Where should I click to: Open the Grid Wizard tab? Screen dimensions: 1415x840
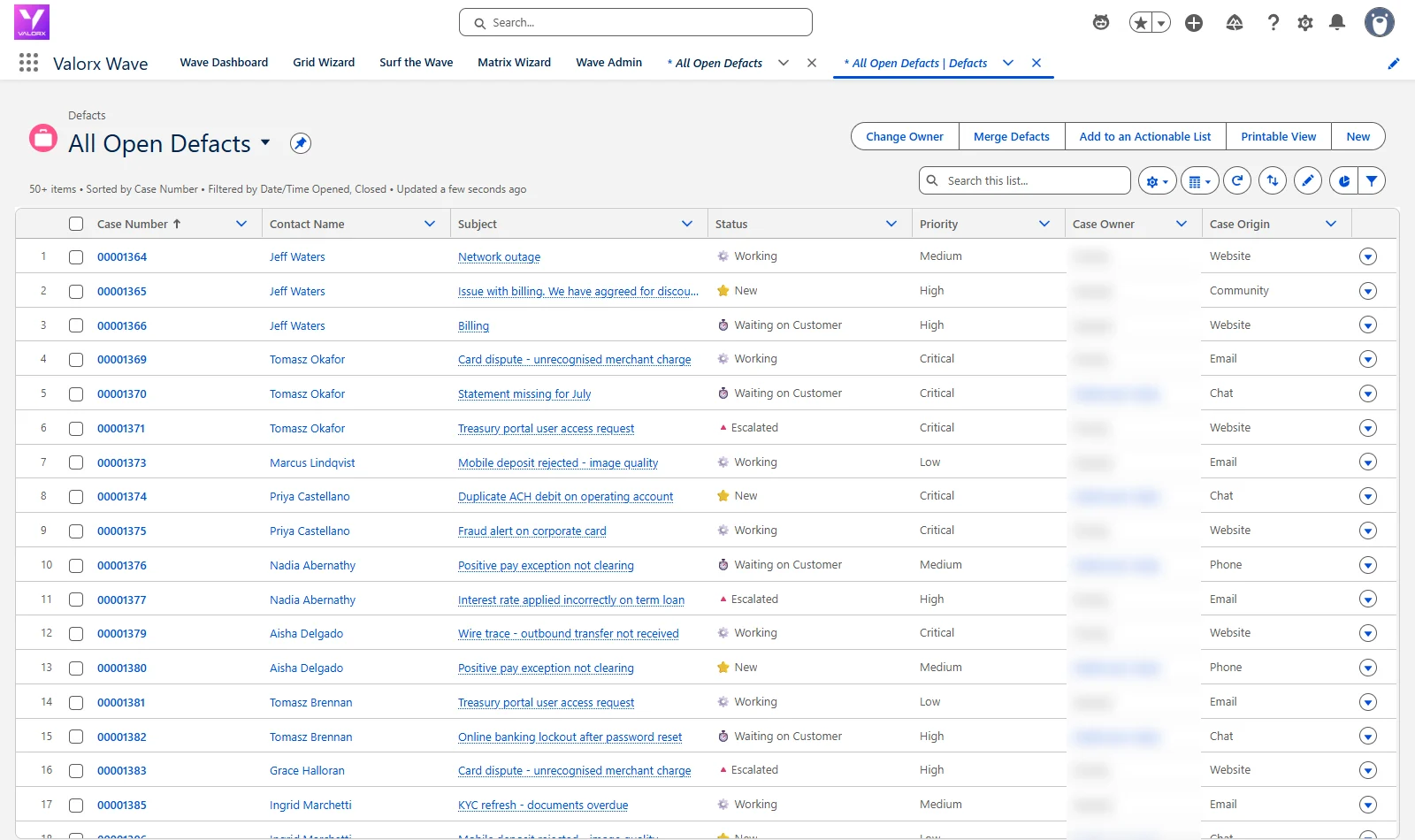[324, 63]
